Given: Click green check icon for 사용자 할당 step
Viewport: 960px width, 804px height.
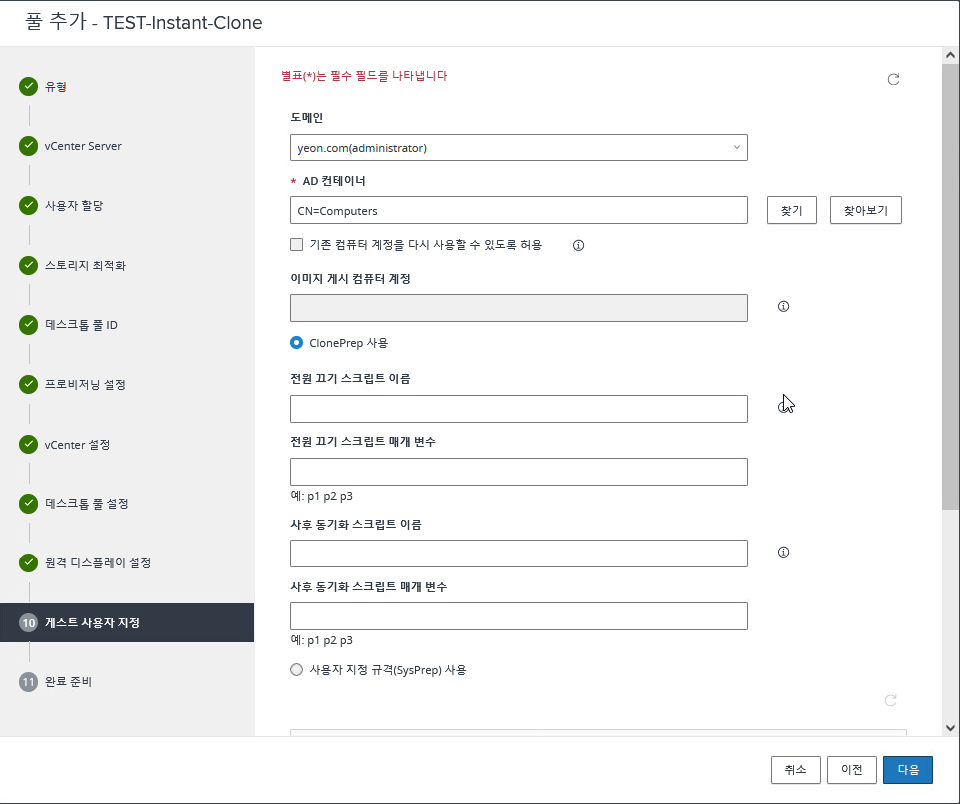Looking at the screenshot, I should 28,205.
